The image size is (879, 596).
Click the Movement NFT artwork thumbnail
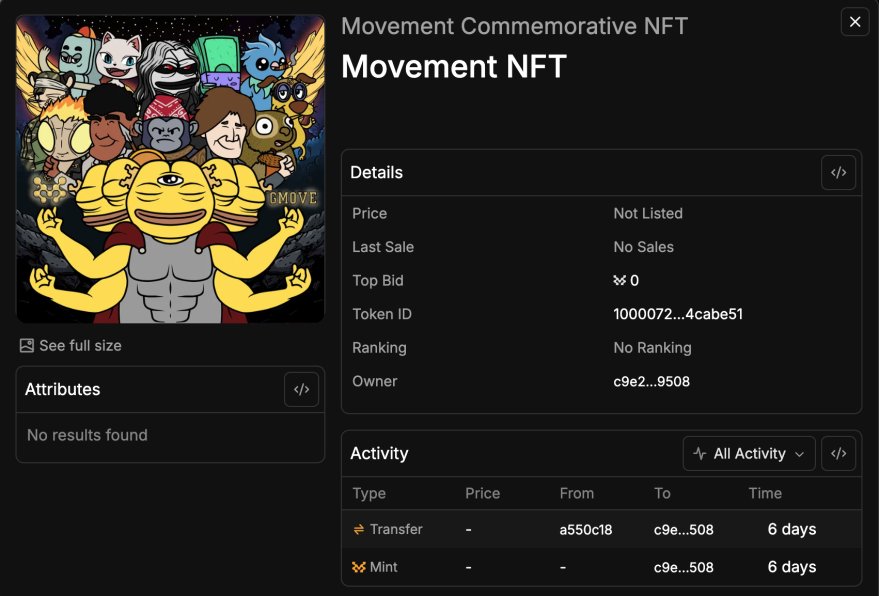point(170,169)
